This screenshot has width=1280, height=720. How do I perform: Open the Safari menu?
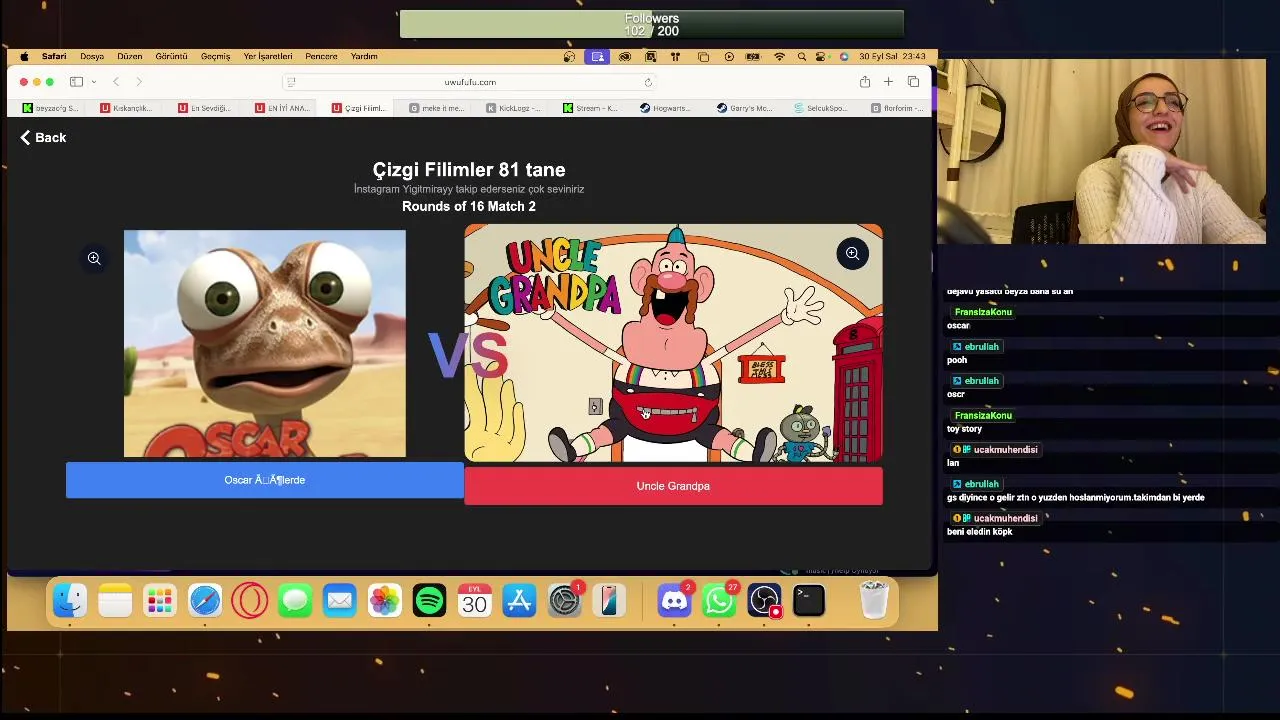(54, 57)
